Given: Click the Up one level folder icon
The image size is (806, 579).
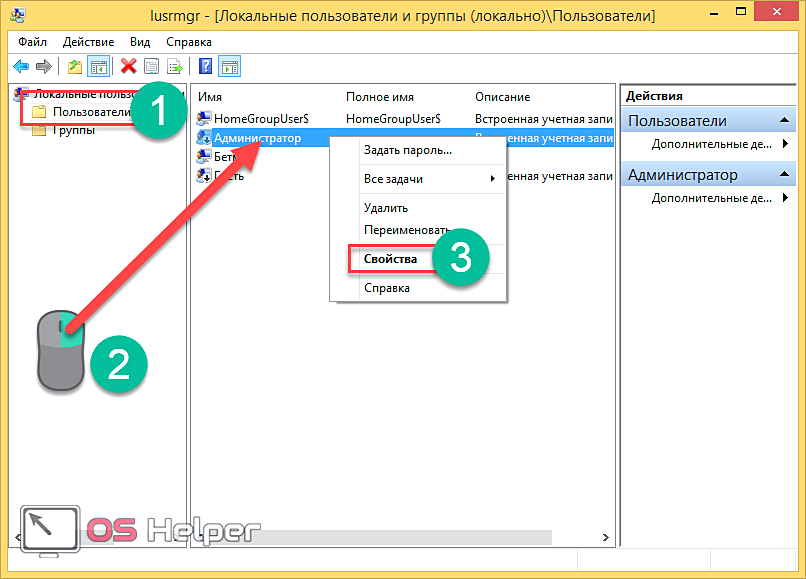Looking at the screenshot, I should click(75, 67).
